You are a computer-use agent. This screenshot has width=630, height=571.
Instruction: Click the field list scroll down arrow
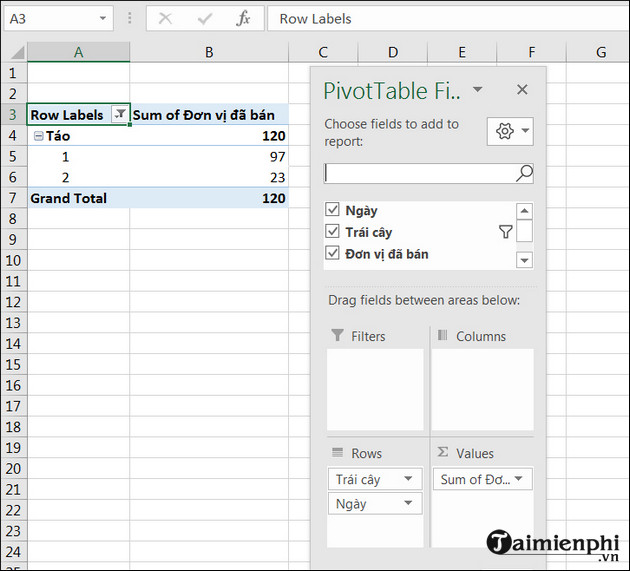click(x=524, y=260)
